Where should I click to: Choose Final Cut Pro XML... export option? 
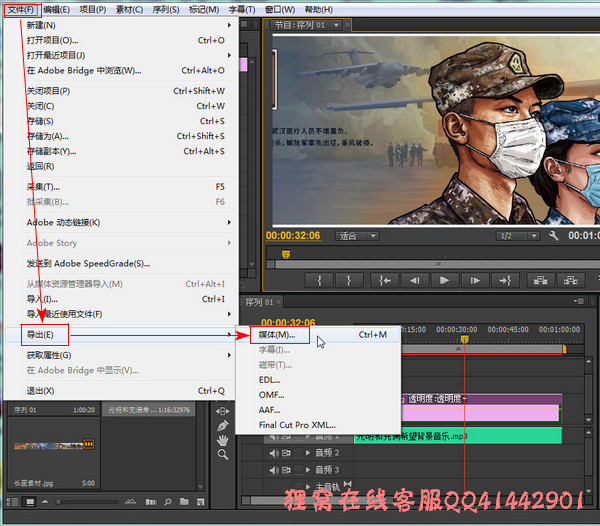(318, 425)
